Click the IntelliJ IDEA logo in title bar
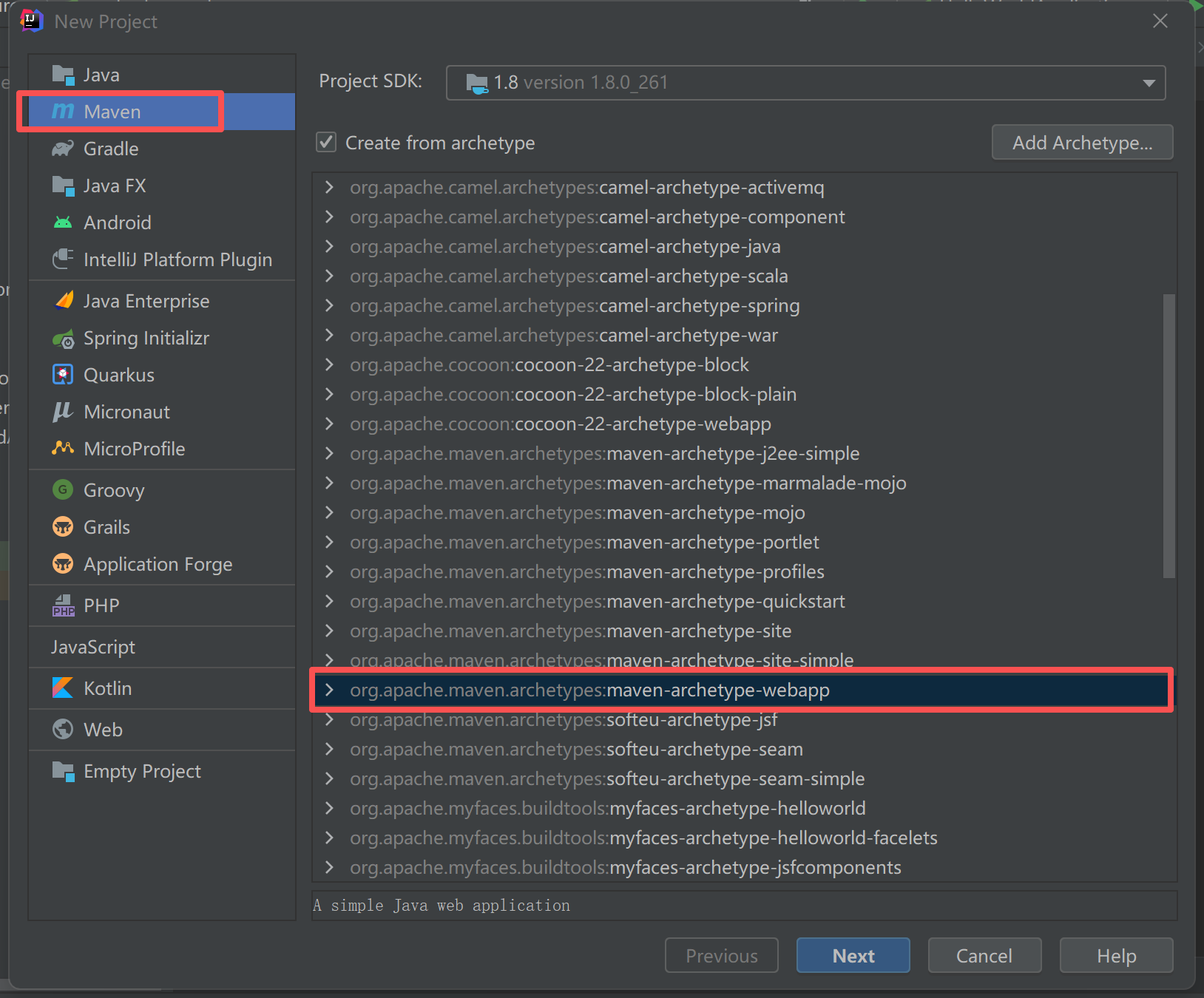The height and width of the screenshot is (998, 1204). click(x=31, y=21)
